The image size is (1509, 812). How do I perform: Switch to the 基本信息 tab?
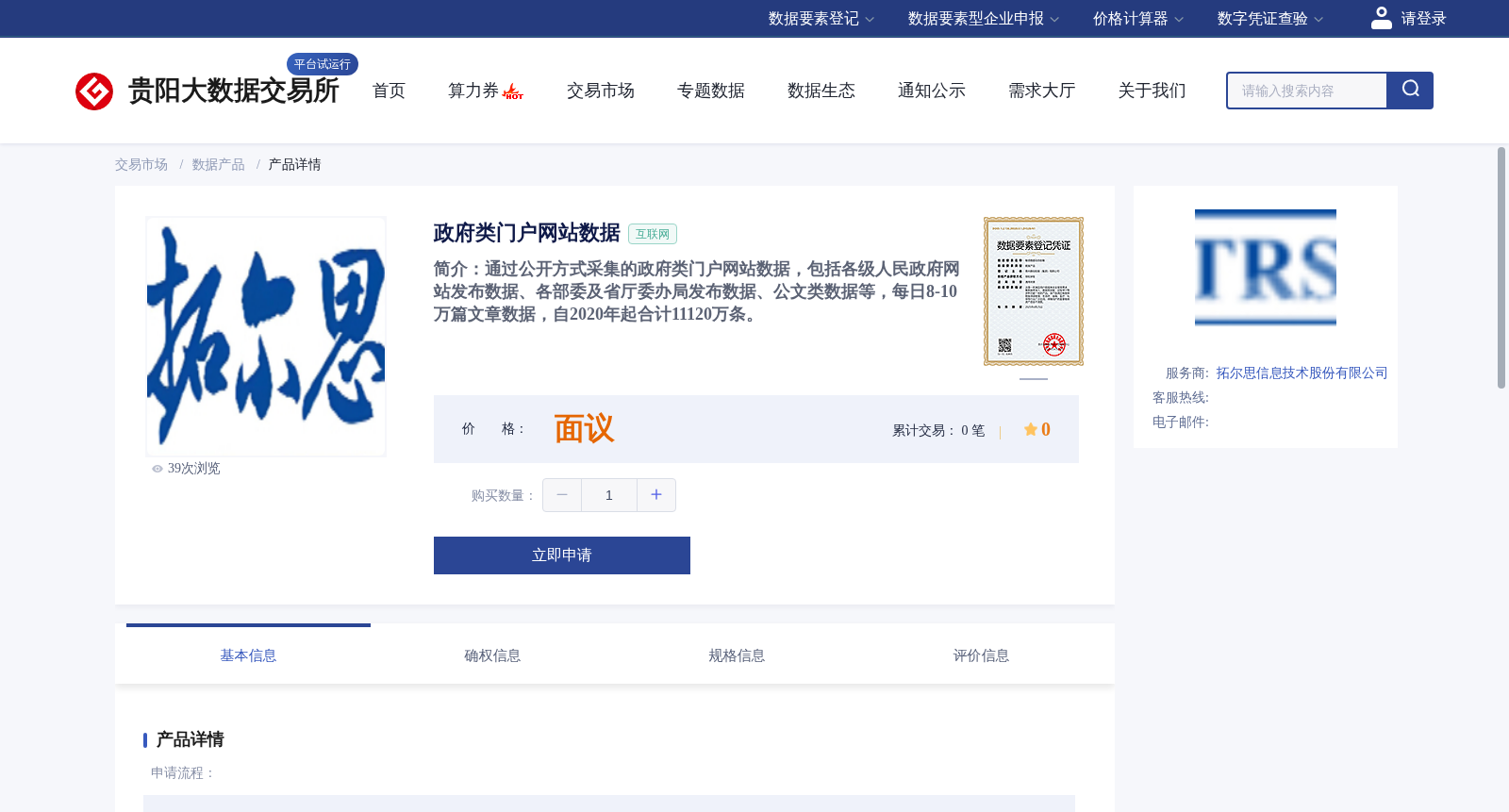pyautogui.click(x=248, y=655)
